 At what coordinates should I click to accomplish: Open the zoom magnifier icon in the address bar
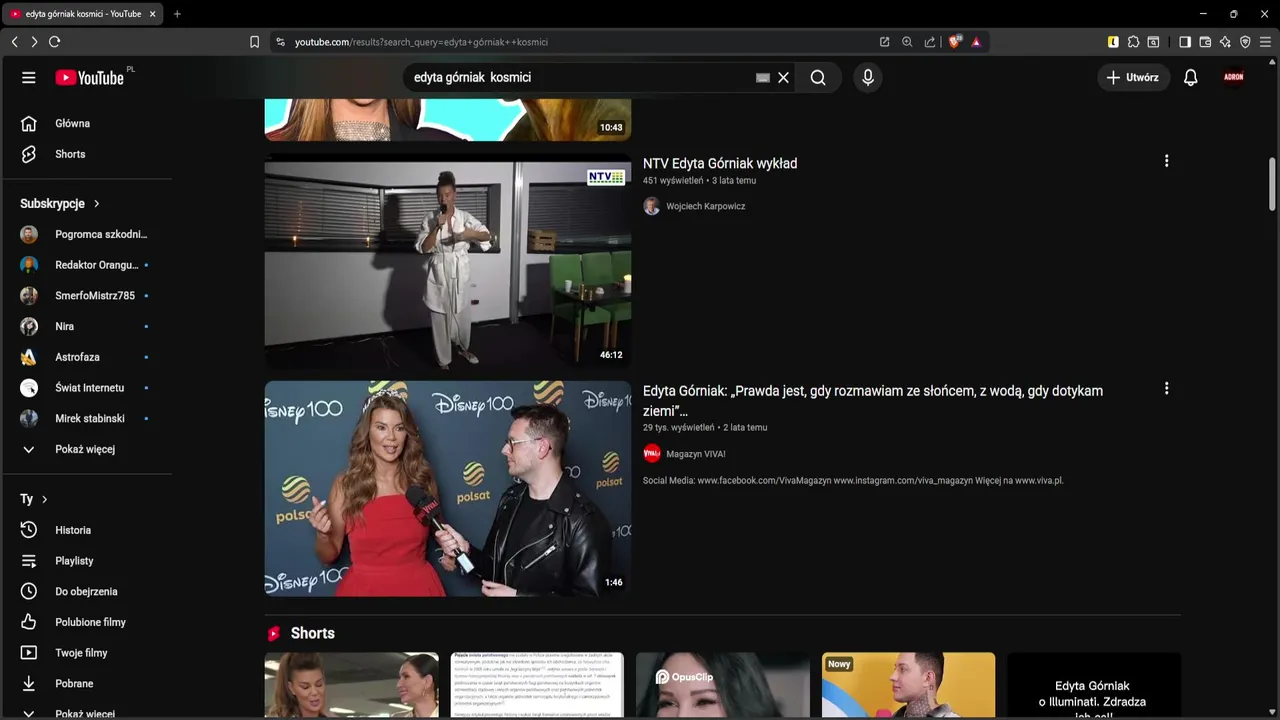907,42
